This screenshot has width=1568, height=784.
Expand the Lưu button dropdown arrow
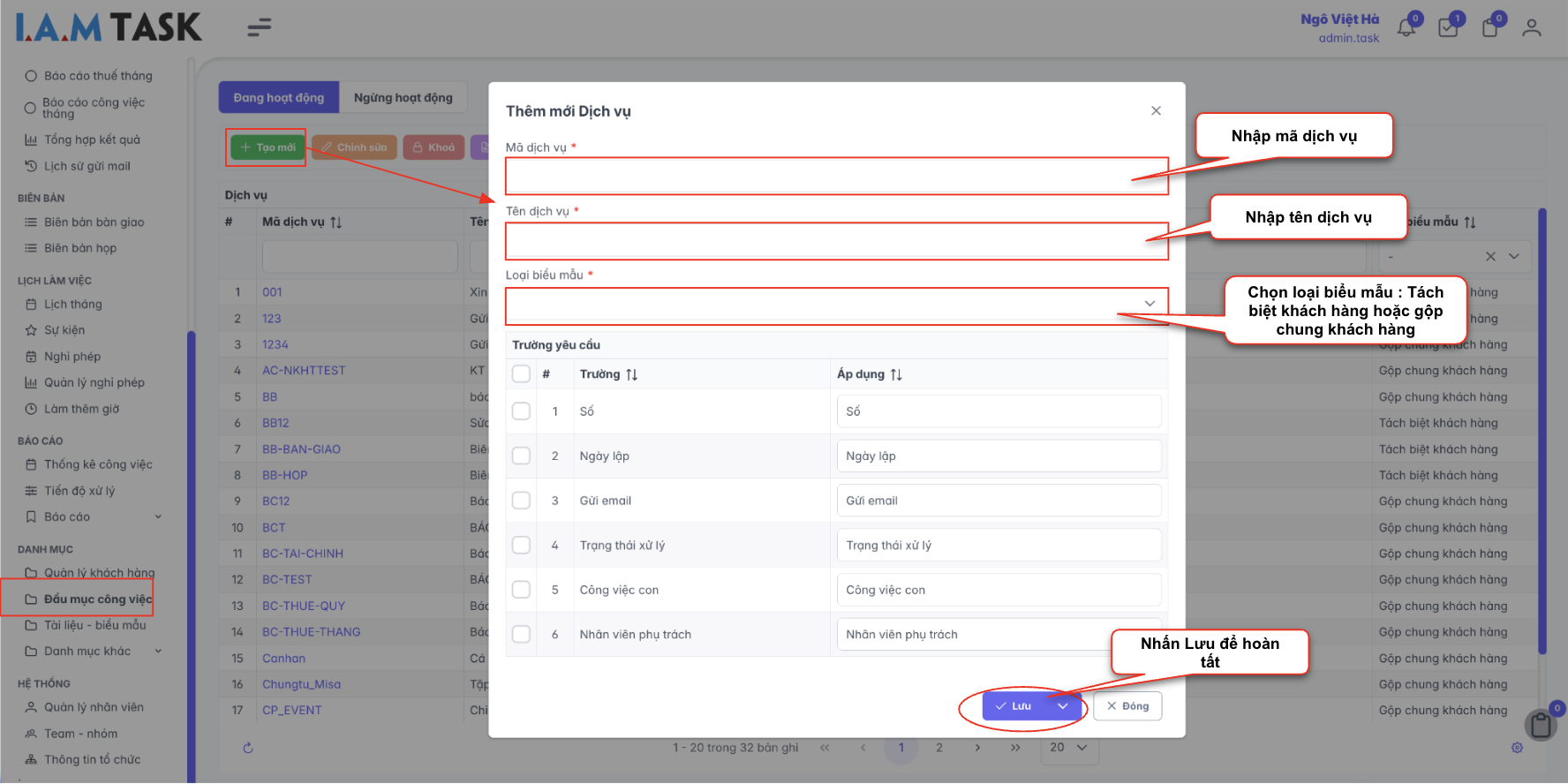1063,706
